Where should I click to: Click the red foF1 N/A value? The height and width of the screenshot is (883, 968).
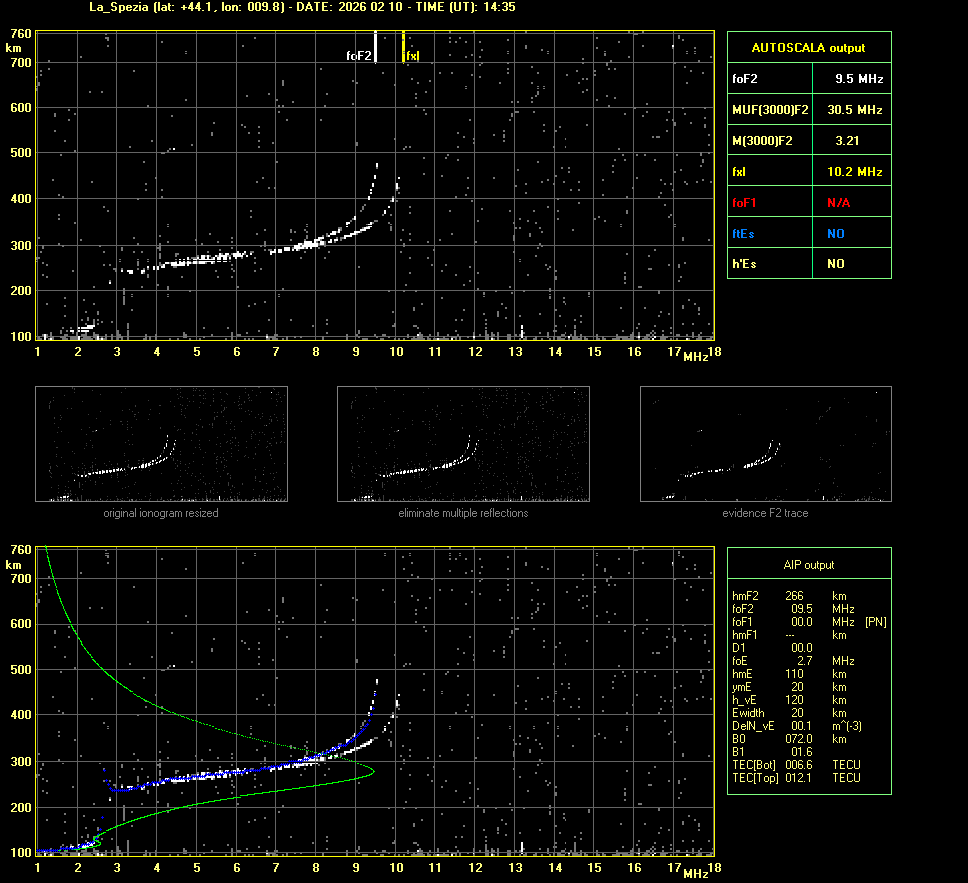point(838,202)
